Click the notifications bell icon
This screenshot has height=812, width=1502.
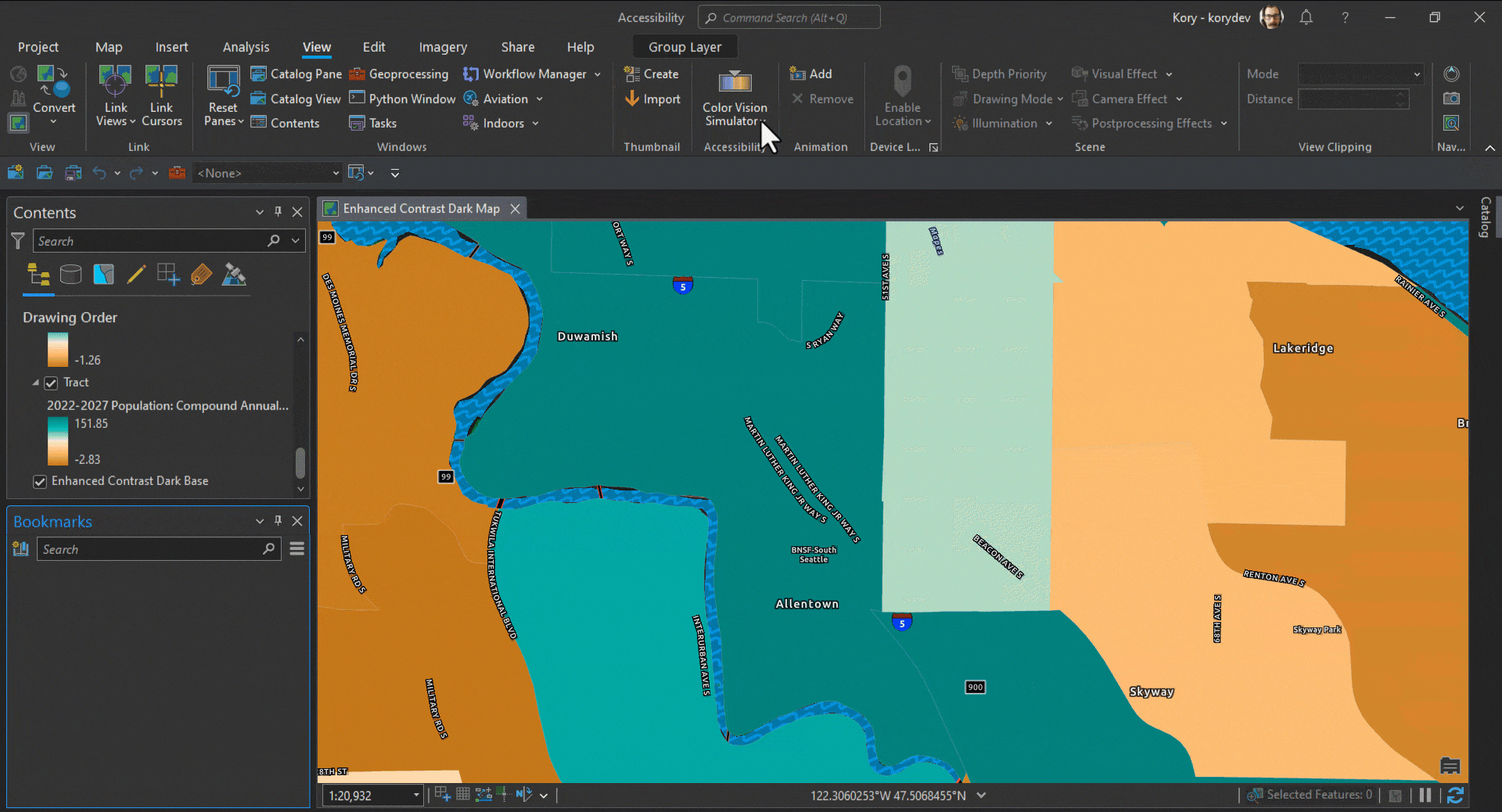coord(1306,17)
